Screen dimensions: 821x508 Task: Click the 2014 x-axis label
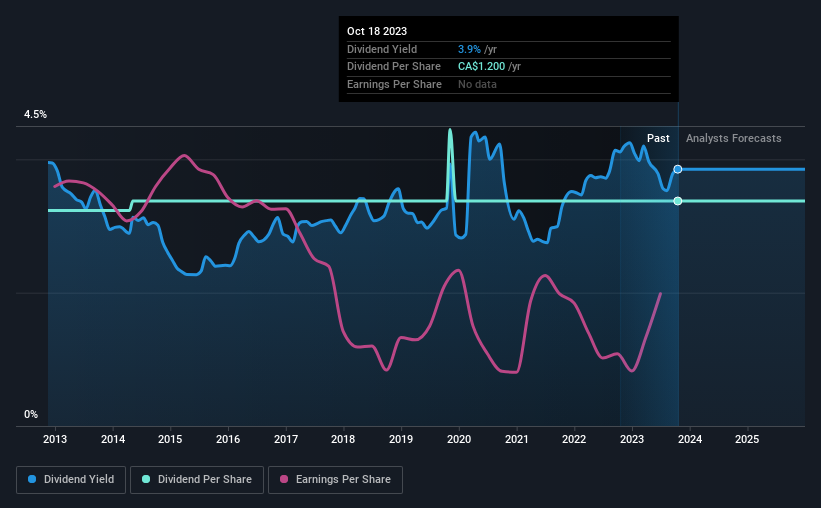pyautogui.click(x=113, y=439)
